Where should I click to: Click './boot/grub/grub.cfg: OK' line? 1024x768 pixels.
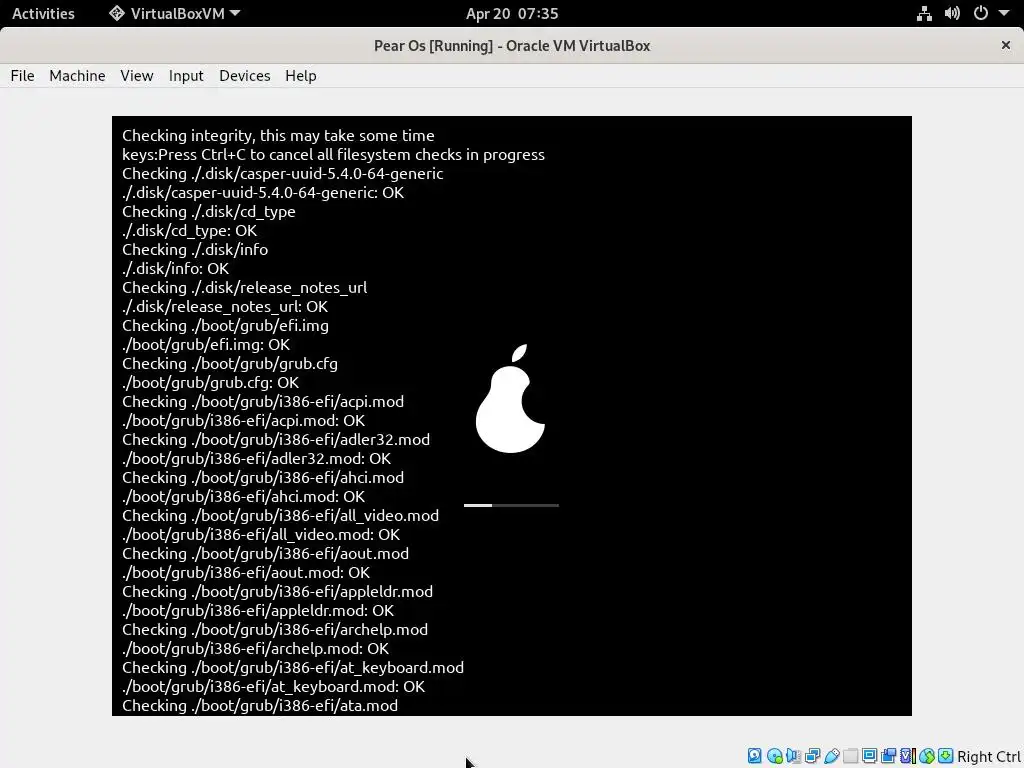tap(210, 383)
